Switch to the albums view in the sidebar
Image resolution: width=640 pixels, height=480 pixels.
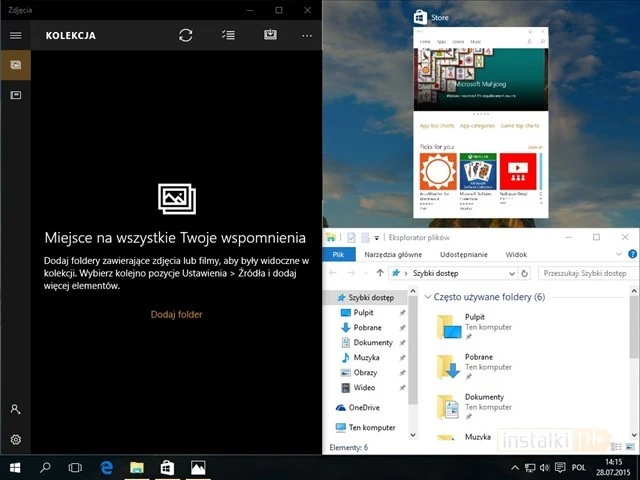pos(15,95)
